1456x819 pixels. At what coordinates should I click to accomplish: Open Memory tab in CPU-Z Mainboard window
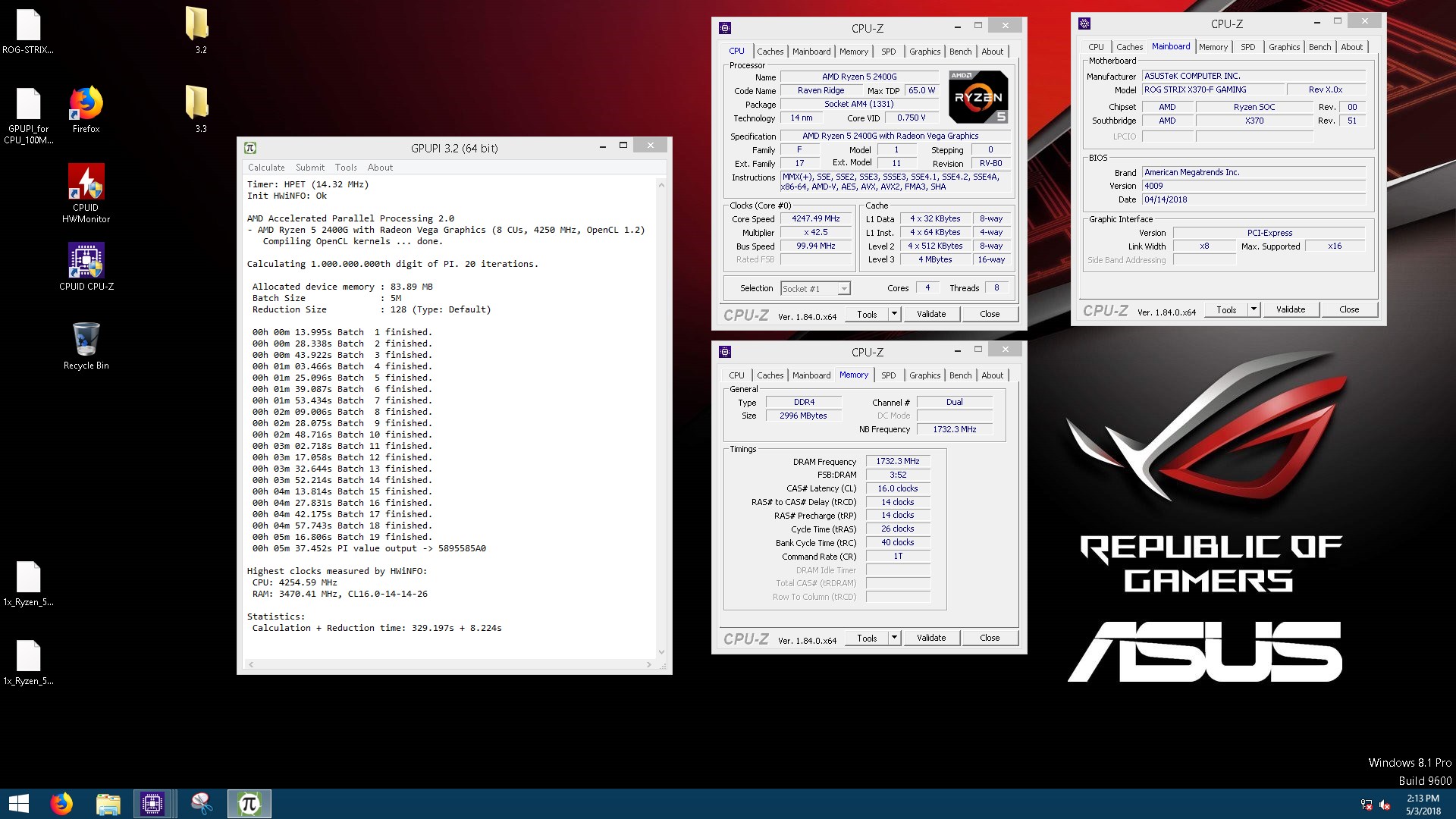click(x=1213, y=47)
